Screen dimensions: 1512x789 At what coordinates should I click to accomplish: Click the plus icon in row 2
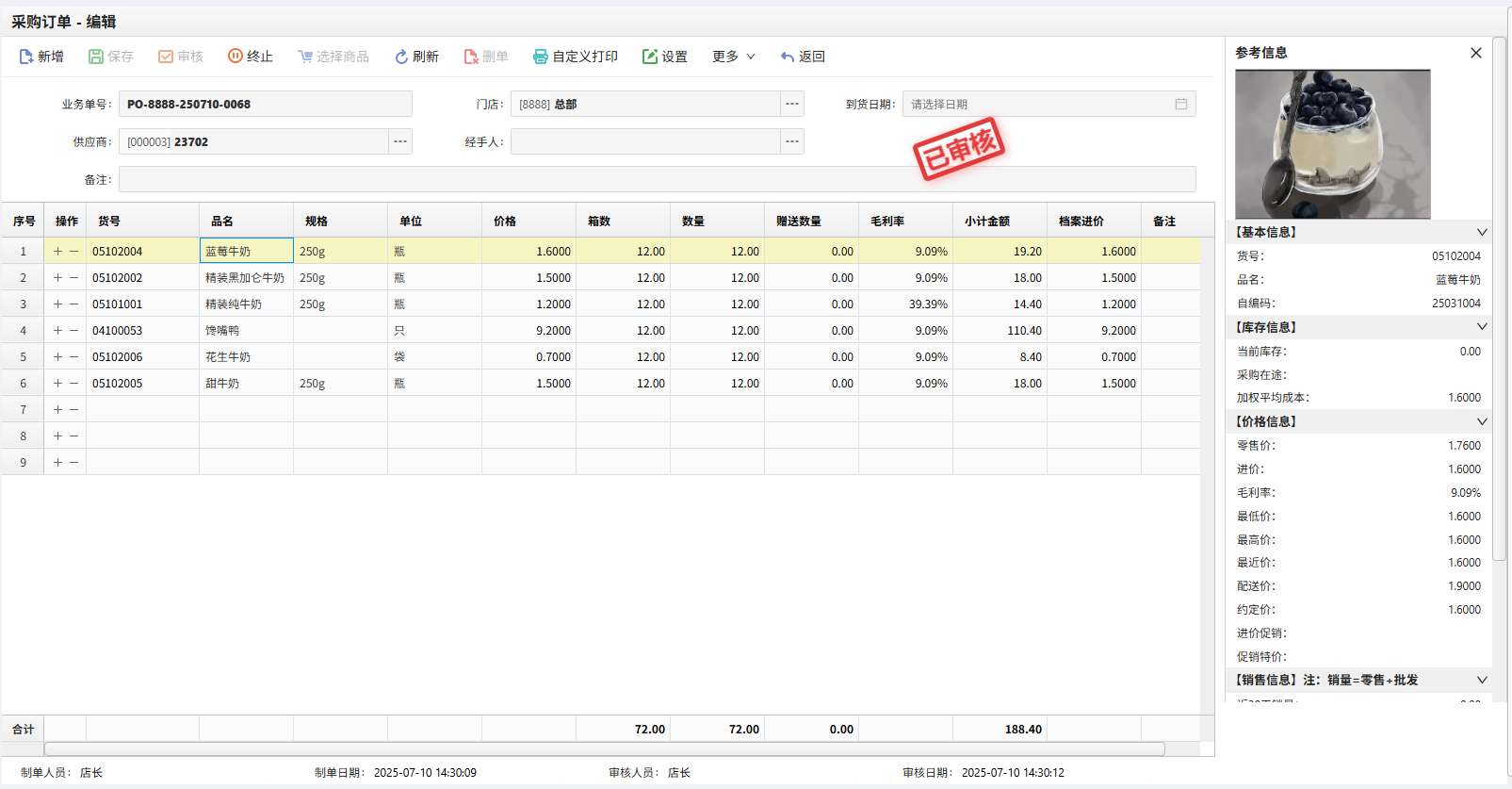57,278
